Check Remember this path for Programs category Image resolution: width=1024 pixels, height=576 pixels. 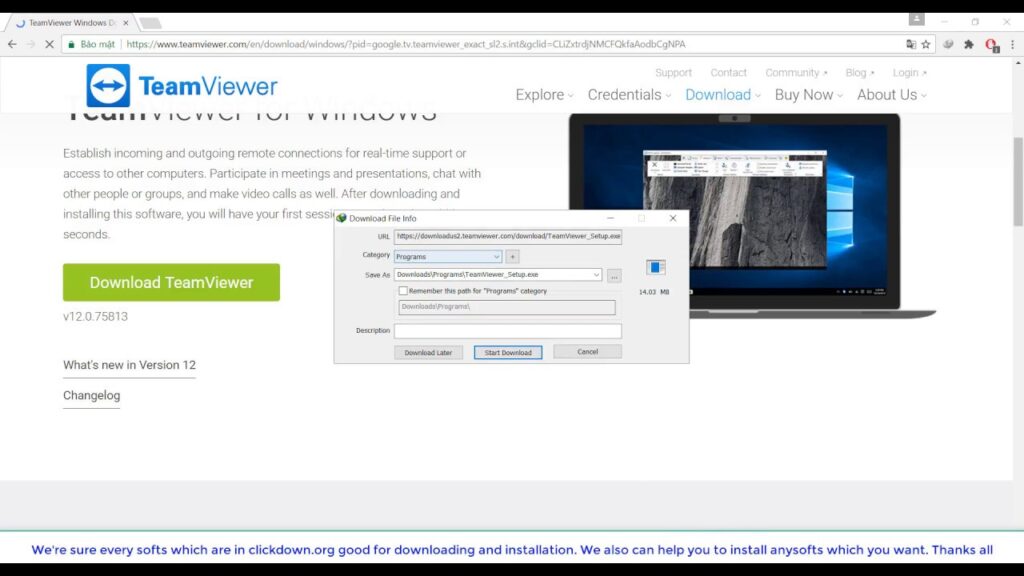pos(403,291)
